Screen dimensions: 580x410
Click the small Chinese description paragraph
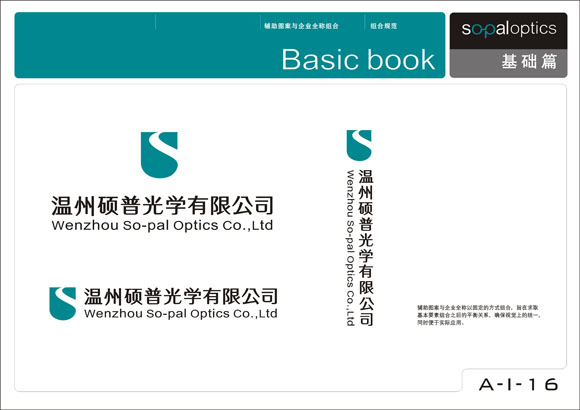pyautogui.click(x=480, y=315)
